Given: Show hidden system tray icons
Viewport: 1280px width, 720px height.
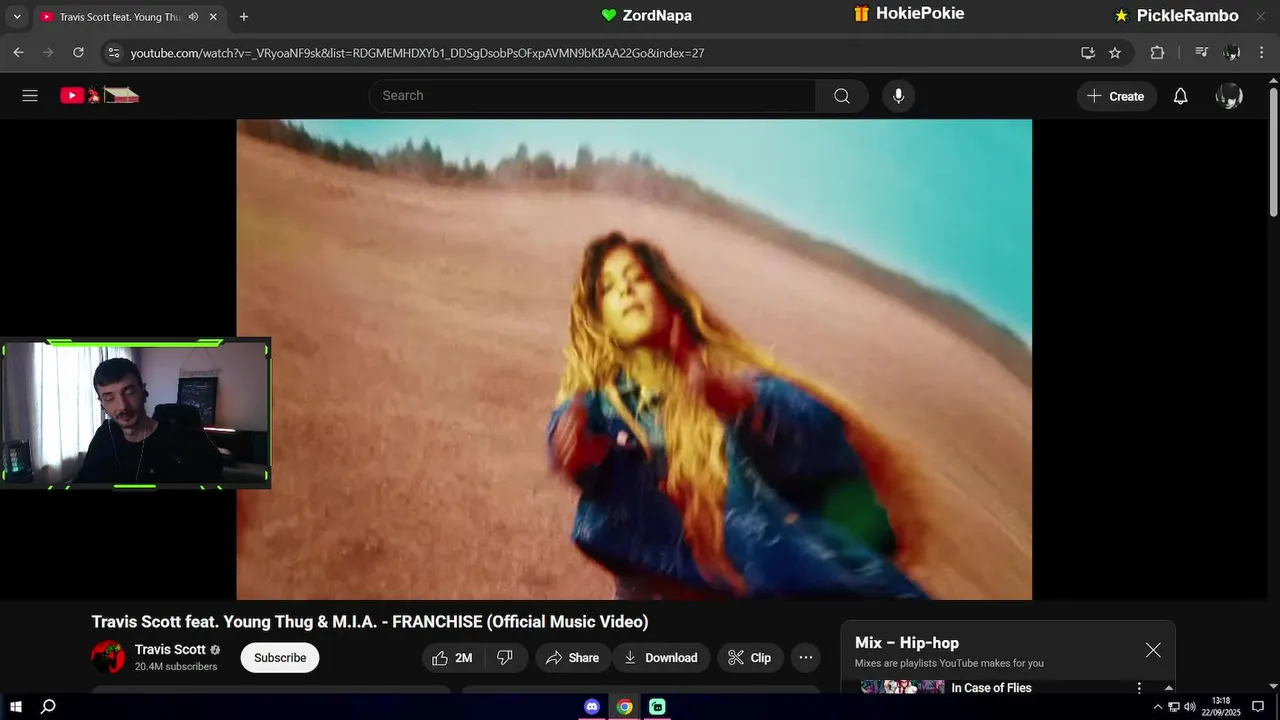Looking at the screenshot, I should click(x=1158, y=707).
